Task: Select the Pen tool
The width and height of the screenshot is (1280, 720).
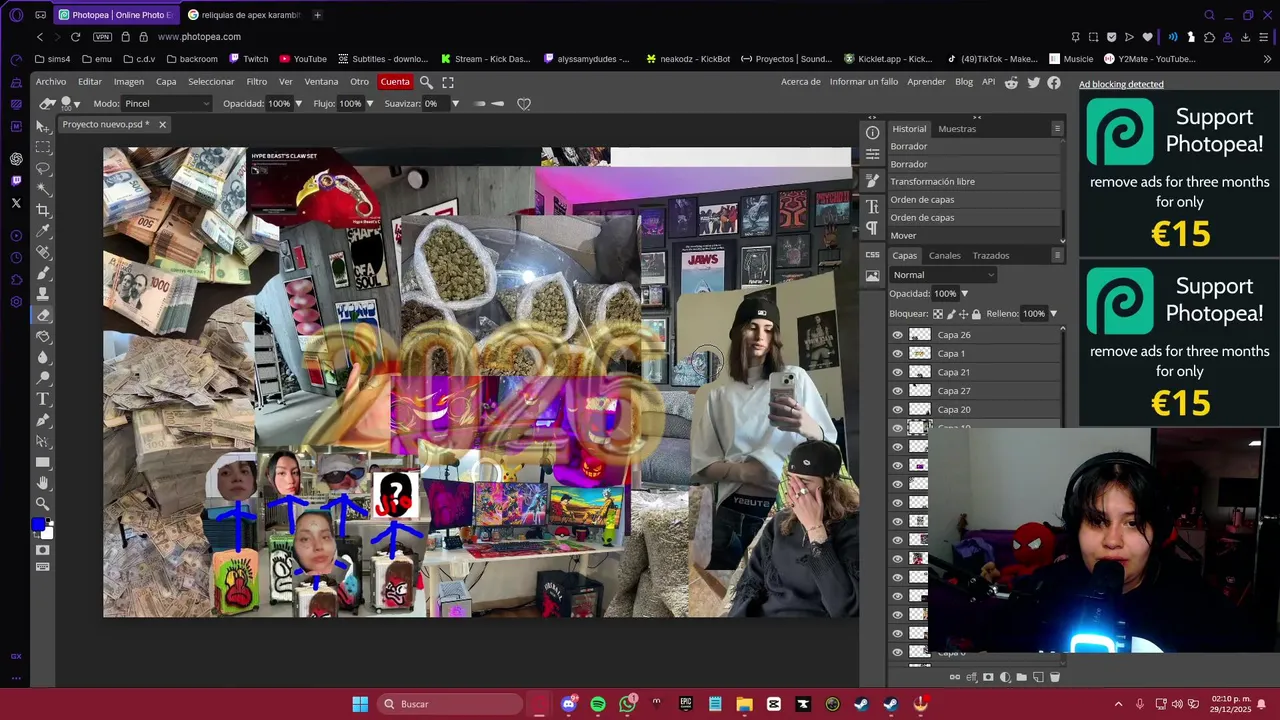Action: point(43,420)
